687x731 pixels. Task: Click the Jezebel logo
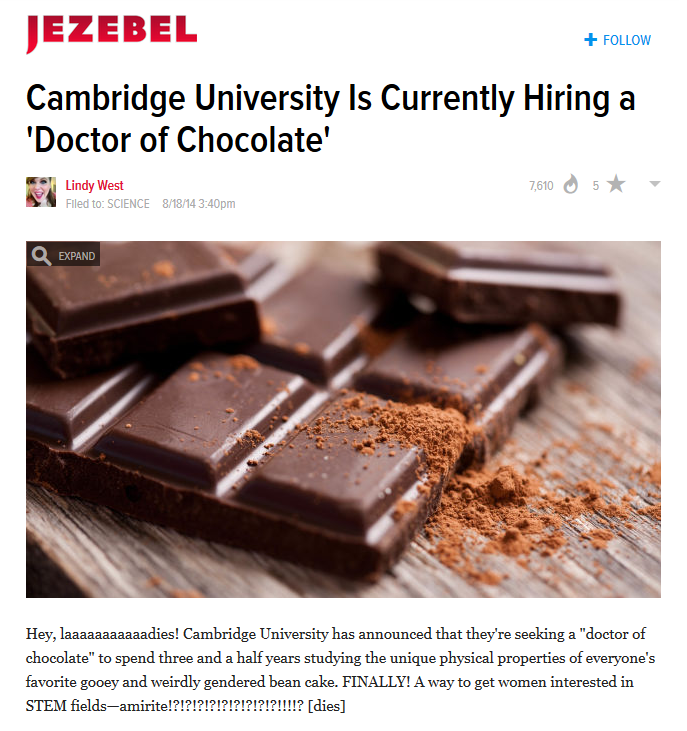111,32
